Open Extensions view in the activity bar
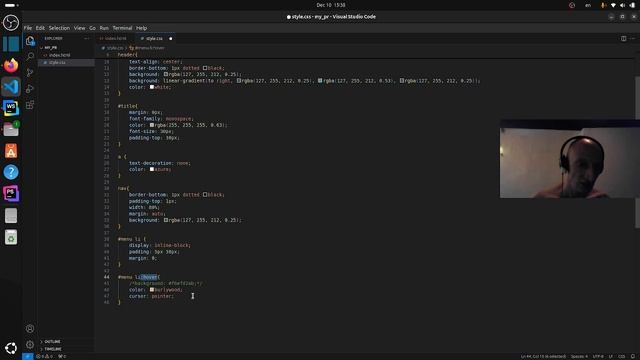 (30, 105)
